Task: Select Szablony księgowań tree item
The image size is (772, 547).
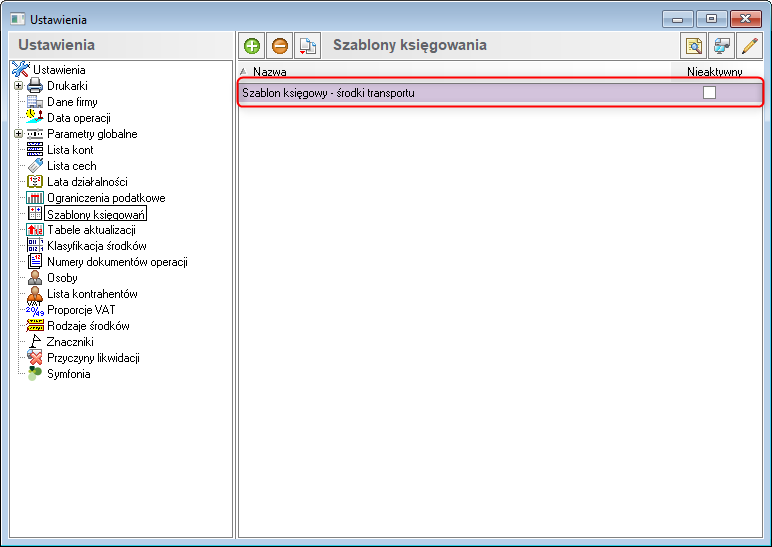Action: 96,214
